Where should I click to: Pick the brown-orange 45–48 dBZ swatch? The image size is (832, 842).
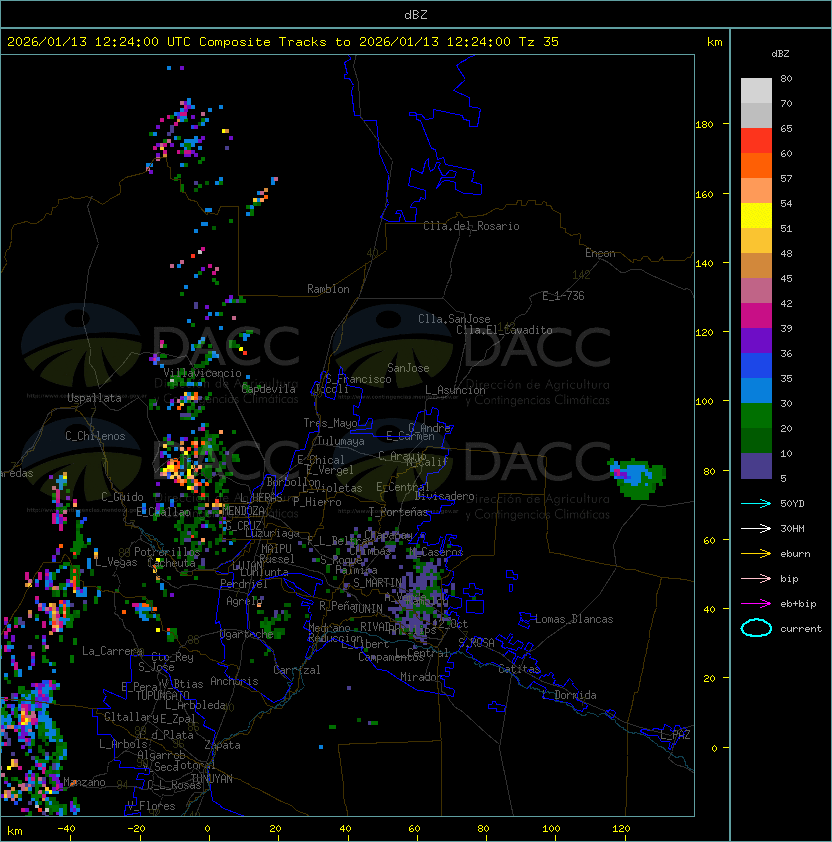(756, 265)
